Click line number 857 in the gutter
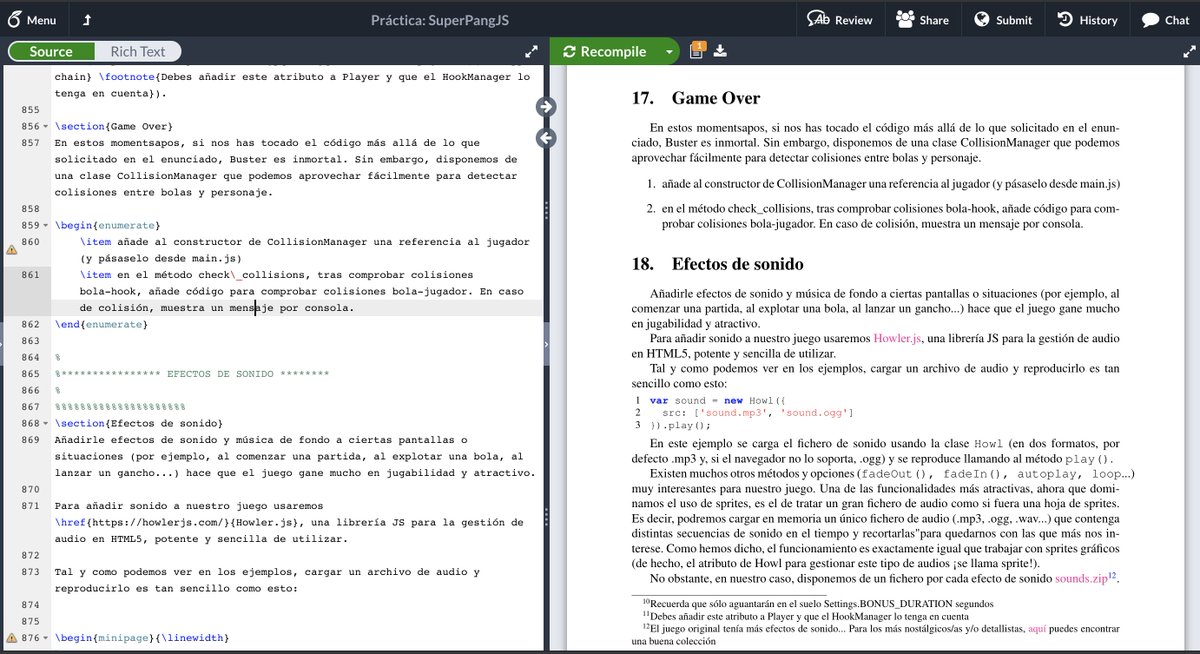The image size is (1200, 654). pos(29,143)
